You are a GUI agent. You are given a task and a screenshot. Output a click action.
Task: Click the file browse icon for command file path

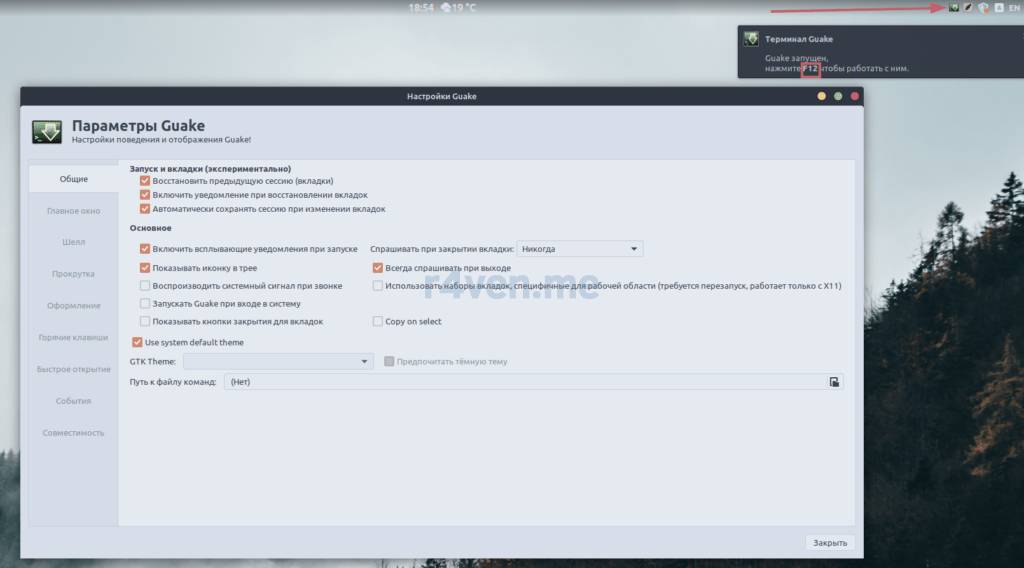click(x=833, y=382)
